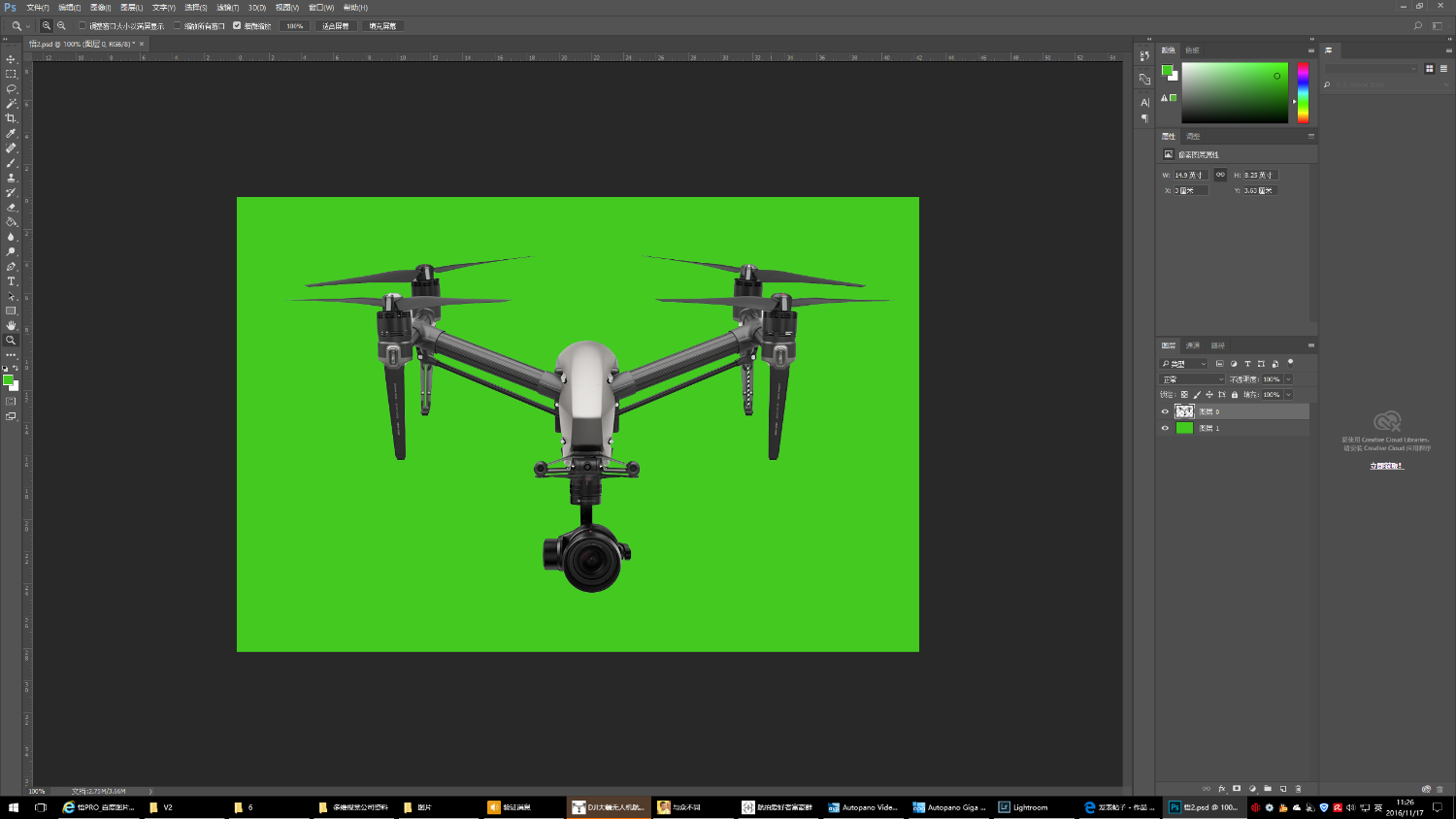The height and width of the screenshot is (819, 1456).
Task: Select the Brush tool
Action: 11,163
